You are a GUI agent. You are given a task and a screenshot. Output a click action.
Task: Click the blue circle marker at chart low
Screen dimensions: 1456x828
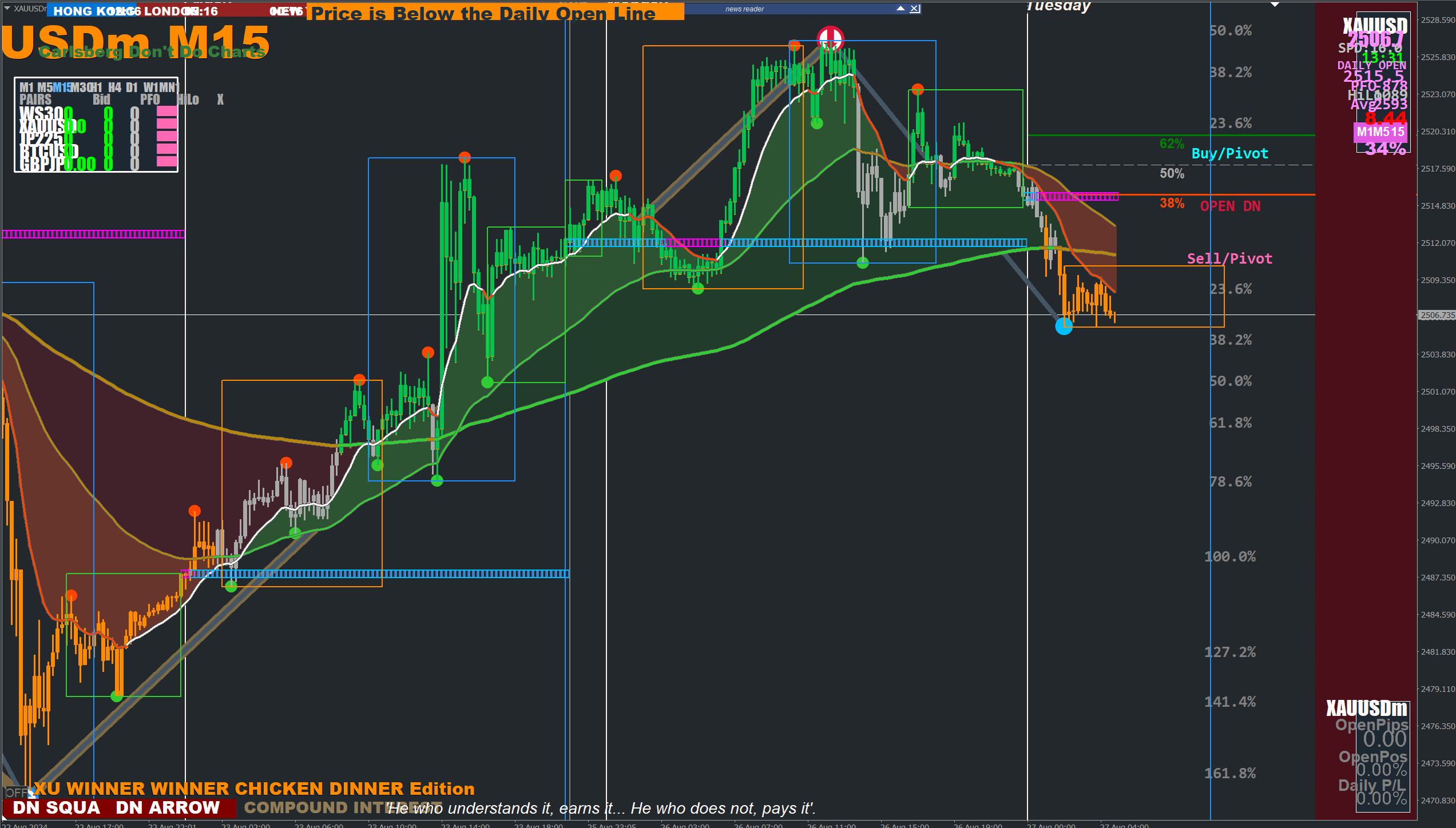[x=1064, y=327]
